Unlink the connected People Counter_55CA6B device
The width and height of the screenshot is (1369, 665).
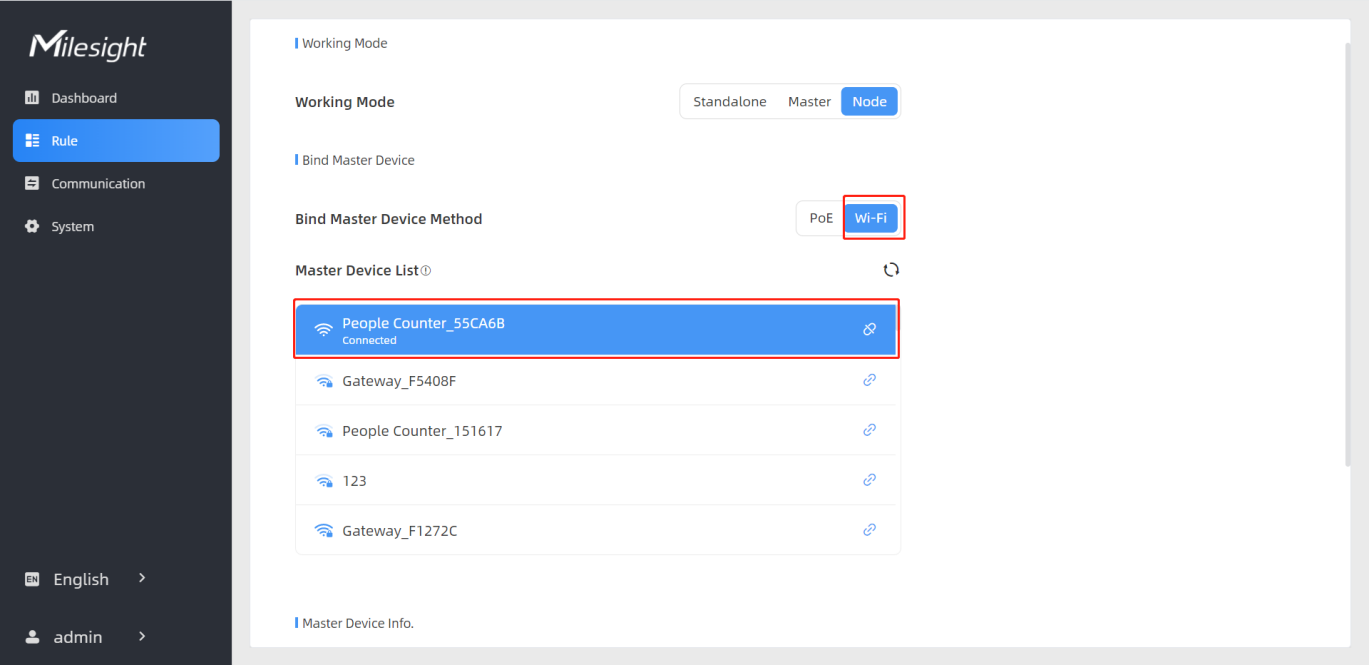click(x=869, y=330)
